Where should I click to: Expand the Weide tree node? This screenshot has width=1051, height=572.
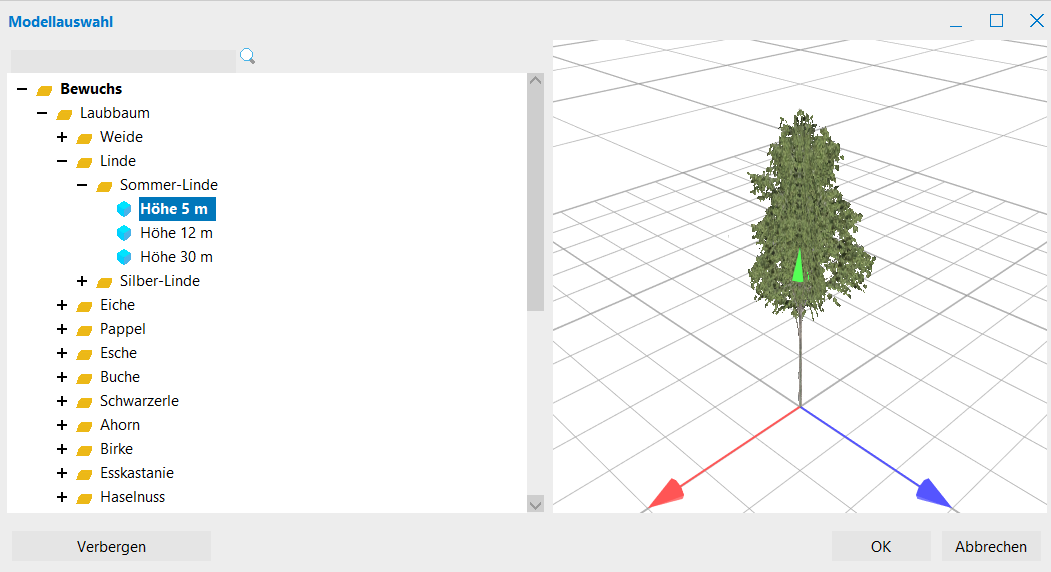[x=62, y=137]
